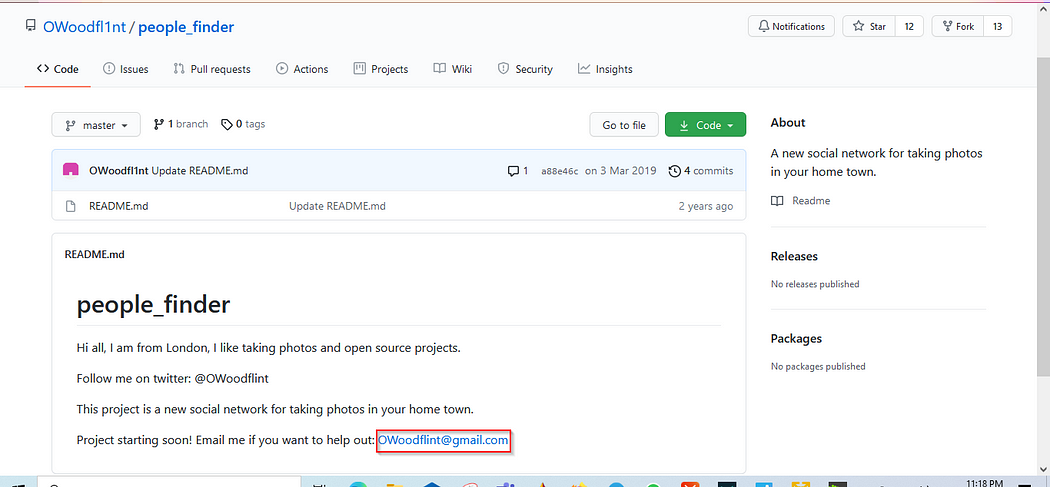This screenshot has height=487, width=1050.
Task: Expand the master branch dropdown
Action: coord(96,125)
